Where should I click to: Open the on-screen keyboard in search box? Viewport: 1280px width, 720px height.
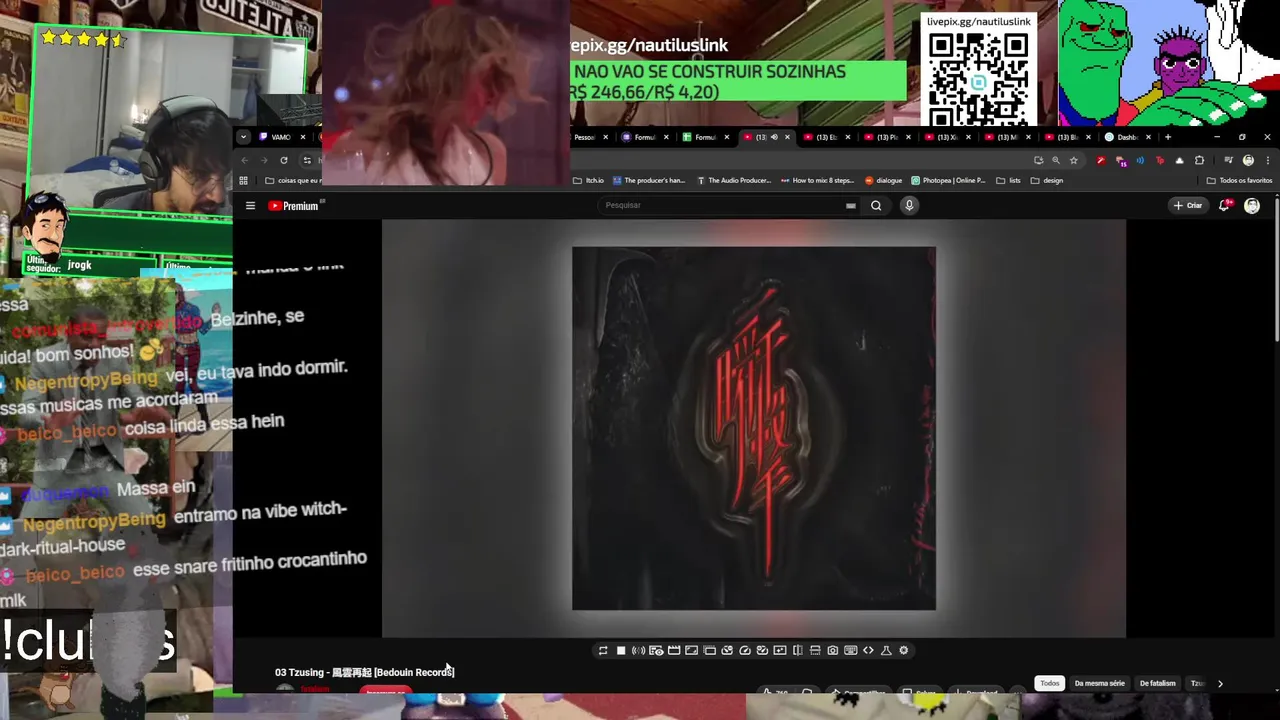coord(851,206)
